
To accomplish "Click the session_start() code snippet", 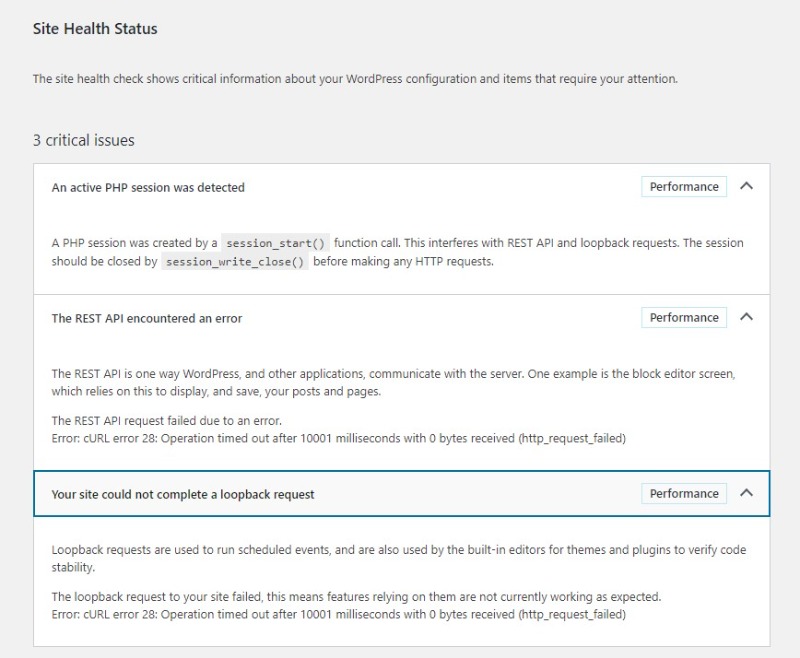I will 275,243.
